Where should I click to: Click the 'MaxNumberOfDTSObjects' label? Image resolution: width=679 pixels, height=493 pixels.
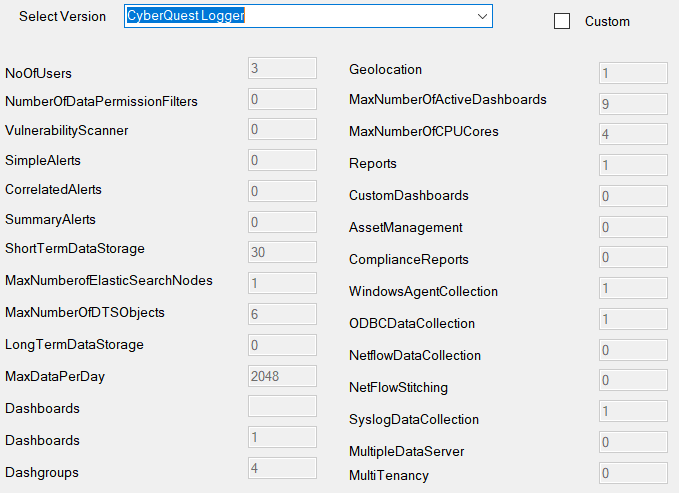coord(85,312)
